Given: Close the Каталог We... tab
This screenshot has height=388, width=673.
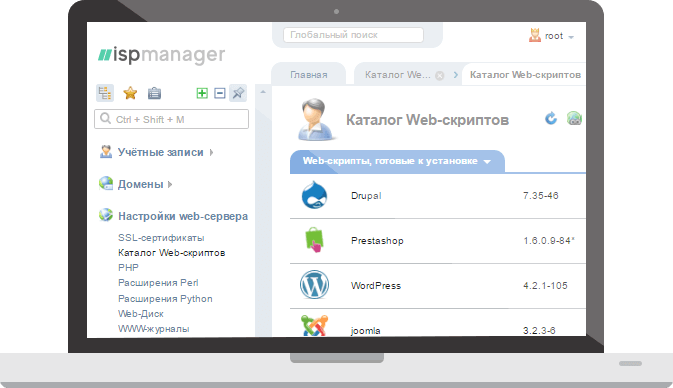Looking at the screenshot, I should [440, 76].
